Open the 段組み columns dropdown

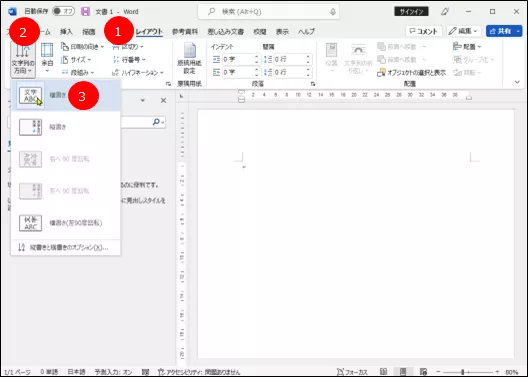[78, 73]
